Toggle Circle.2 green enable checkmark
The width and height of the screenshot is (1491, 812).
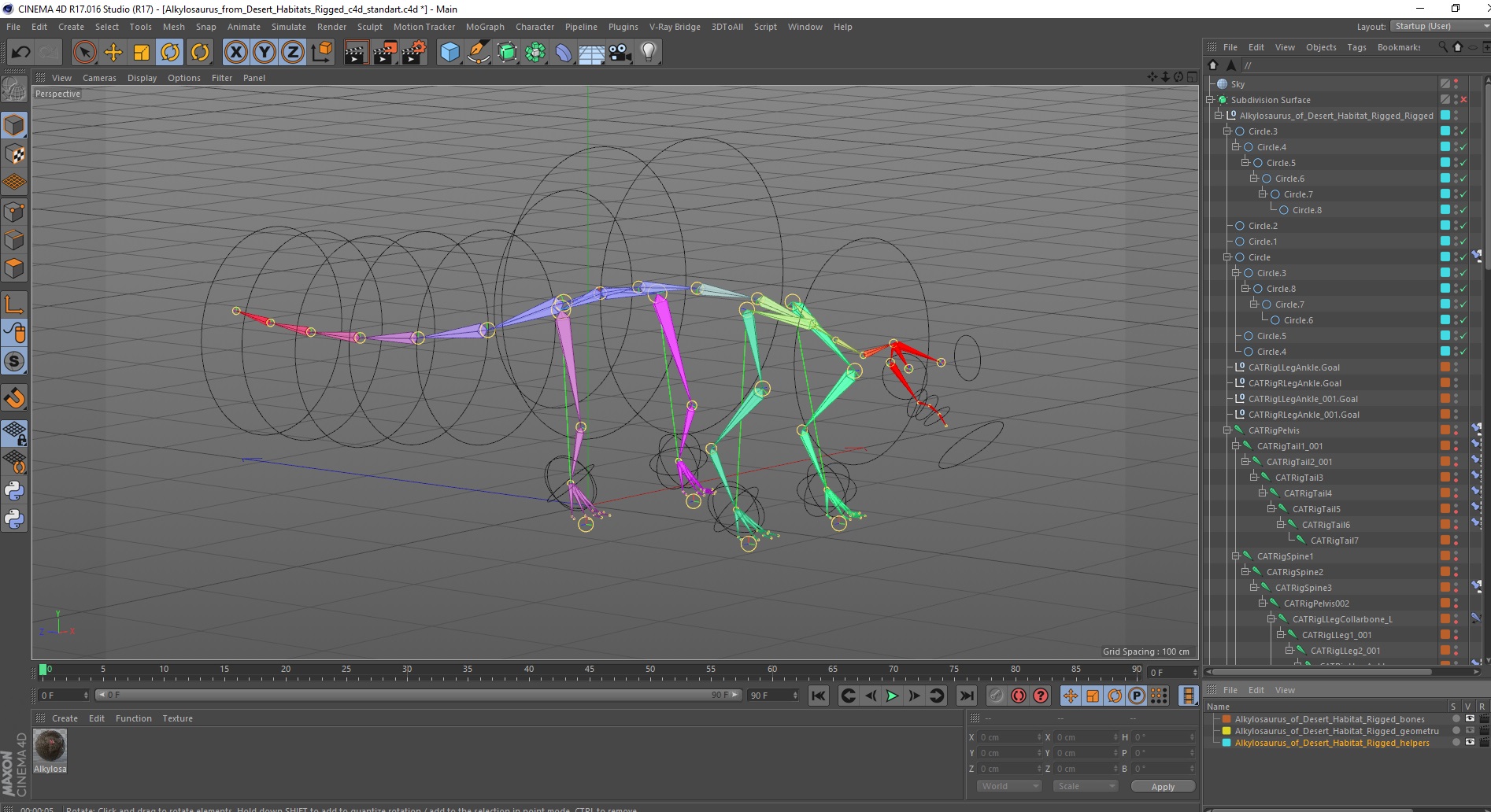tap(1463, 226)
